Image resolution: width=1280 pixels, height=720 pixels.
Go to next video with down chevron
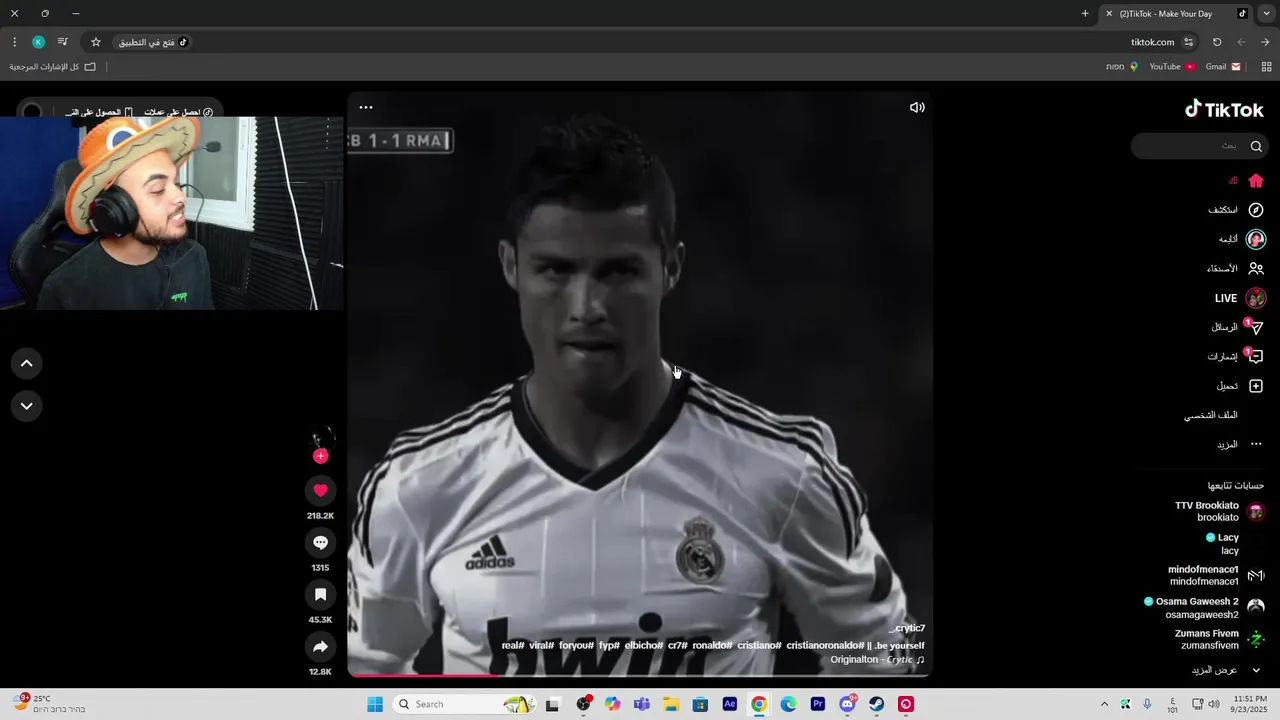pyautogui.click(x=27, y=406)
